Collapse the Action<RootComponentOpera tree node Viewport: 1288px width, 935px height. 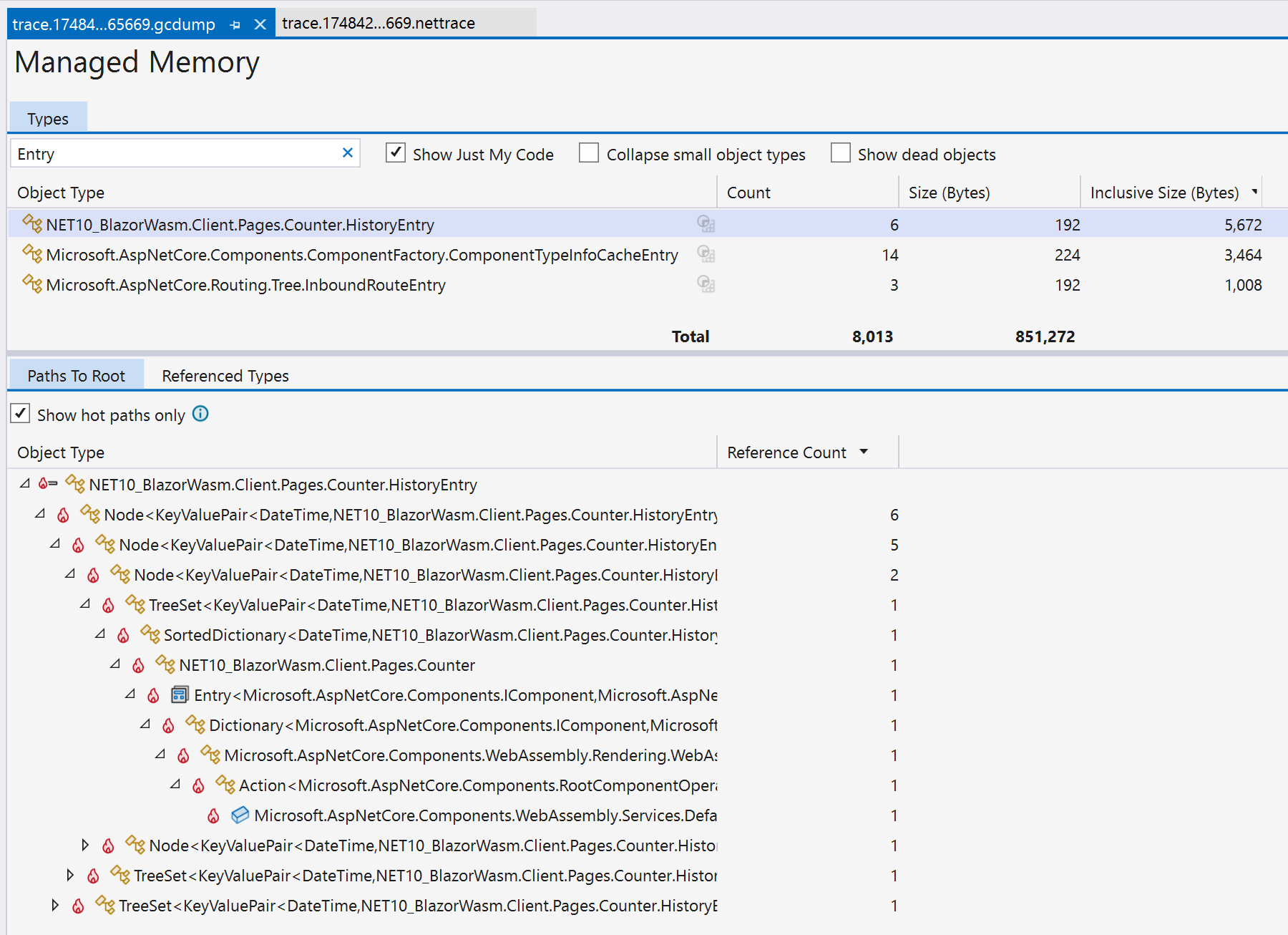(175, 784)
